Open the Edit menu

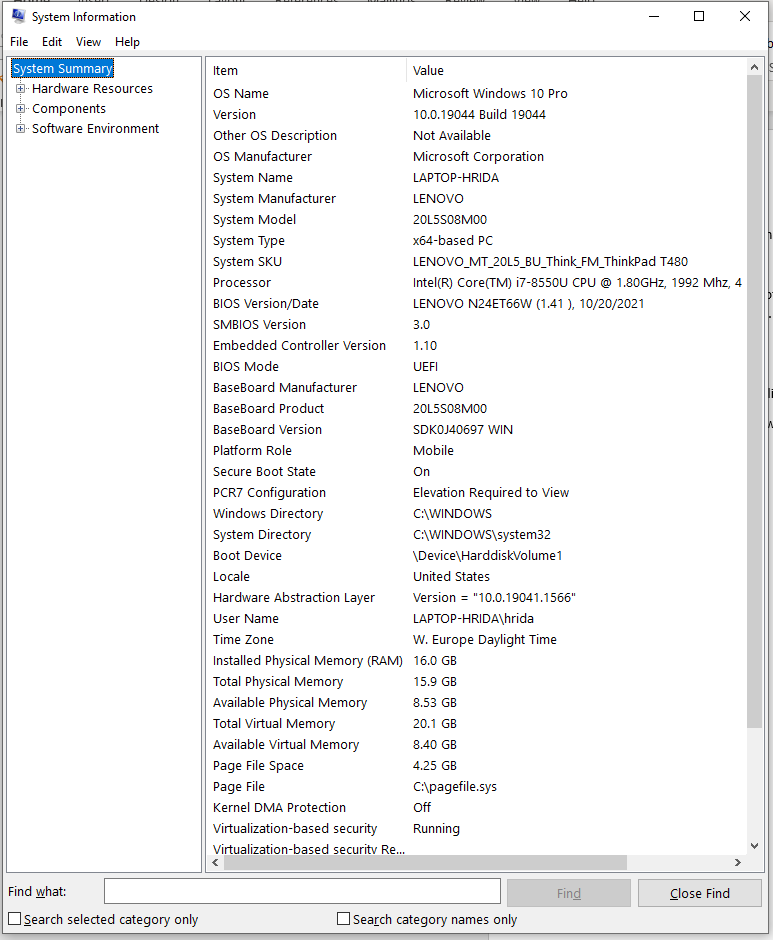click(x=52, y=42)
